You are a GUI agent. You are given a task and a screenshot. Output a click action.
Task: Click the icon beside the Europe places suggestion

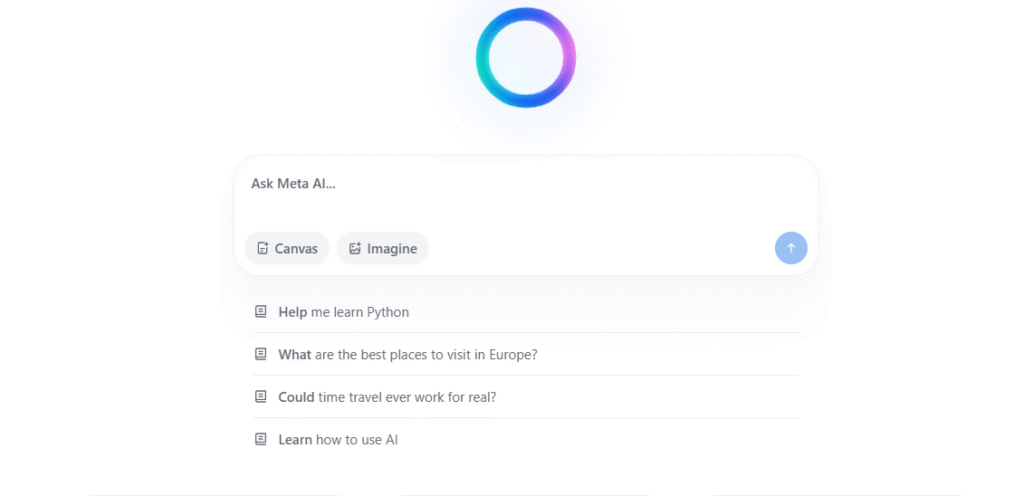pos(261,354)
